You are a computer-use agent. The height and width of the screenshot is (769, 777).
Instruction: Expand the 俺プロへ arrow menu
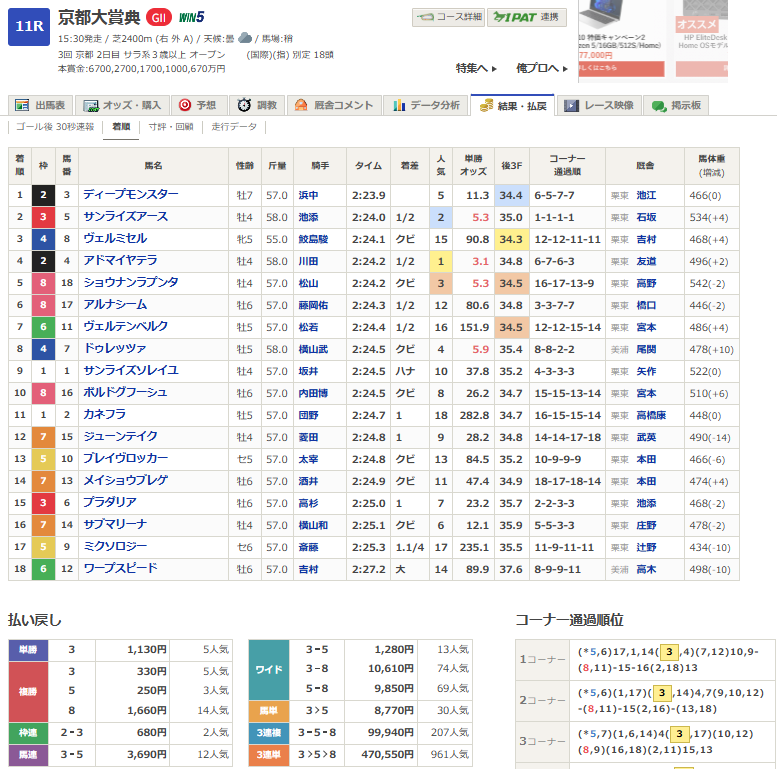coord(540,68)
